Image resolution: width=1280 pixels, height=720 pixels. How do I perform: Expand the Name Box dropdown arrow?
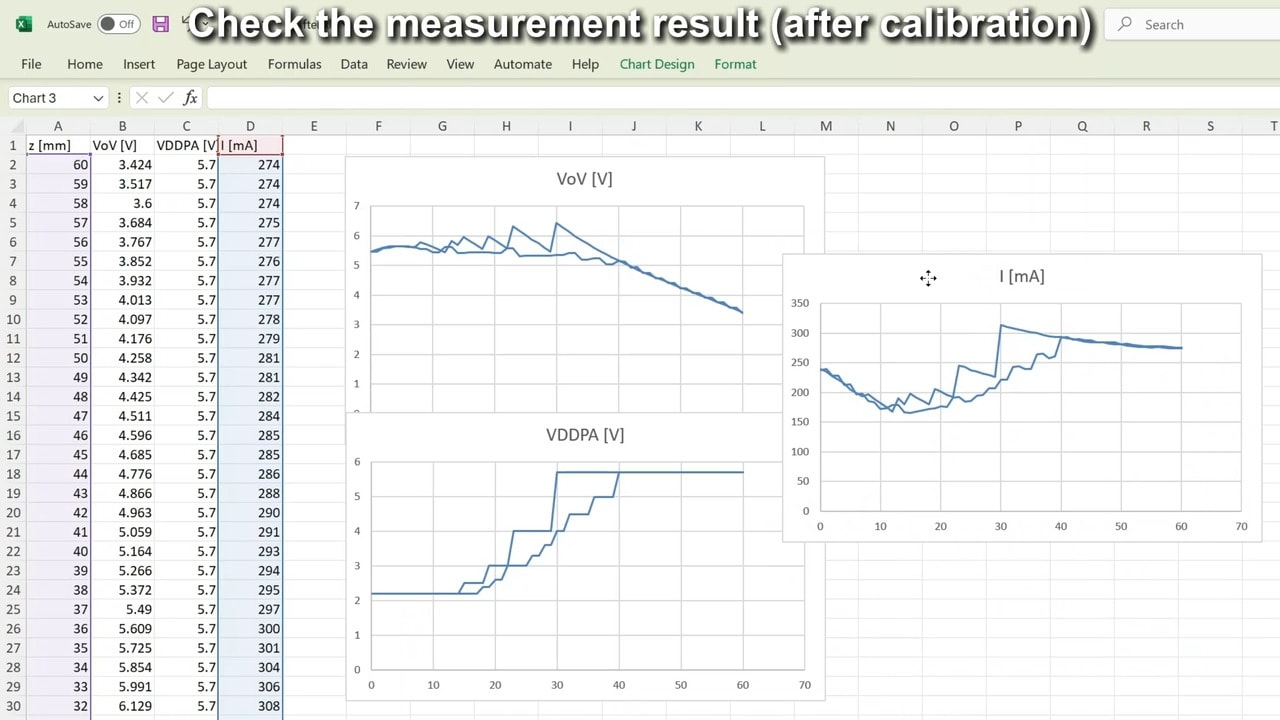click(x=98, y=98)
